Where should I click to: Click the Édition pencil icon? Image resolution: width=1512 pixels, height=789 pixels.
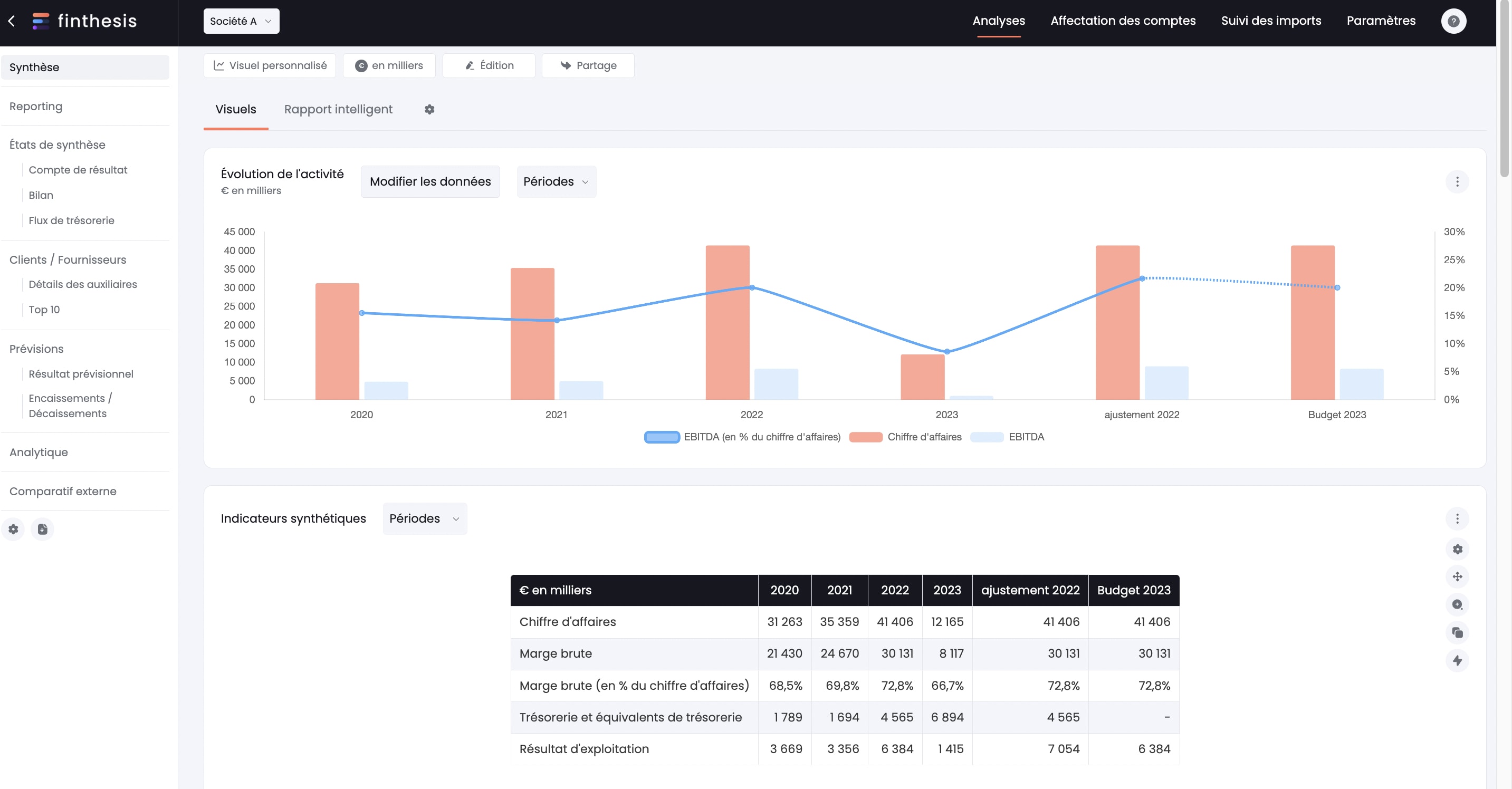point(469,64)
